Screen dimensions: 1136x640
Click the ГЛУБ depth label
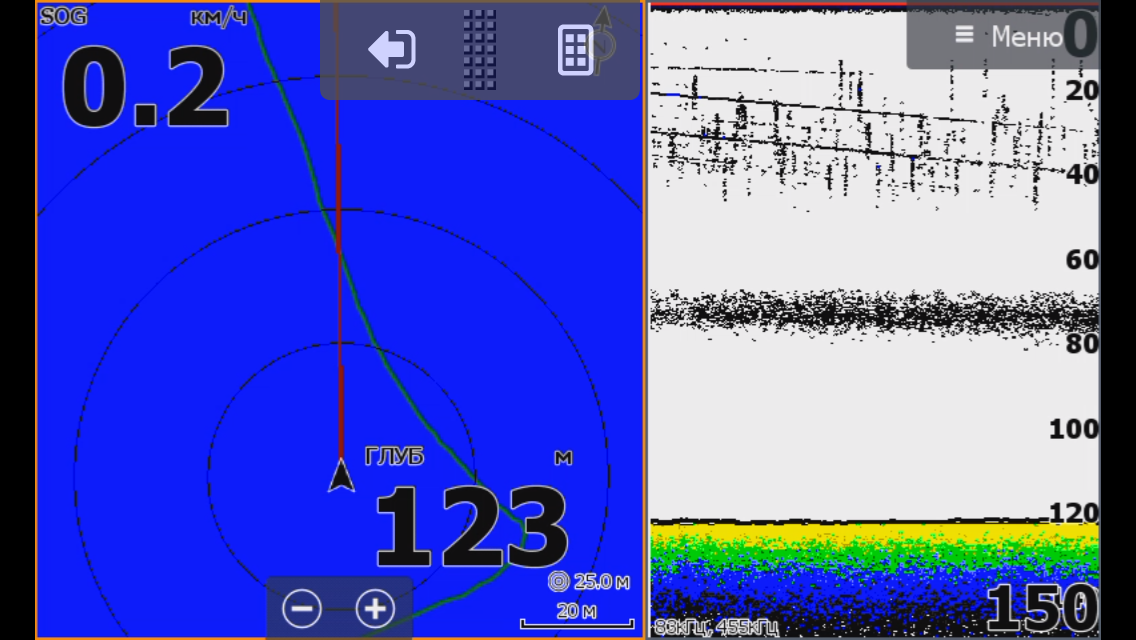[x=394, y=456]
